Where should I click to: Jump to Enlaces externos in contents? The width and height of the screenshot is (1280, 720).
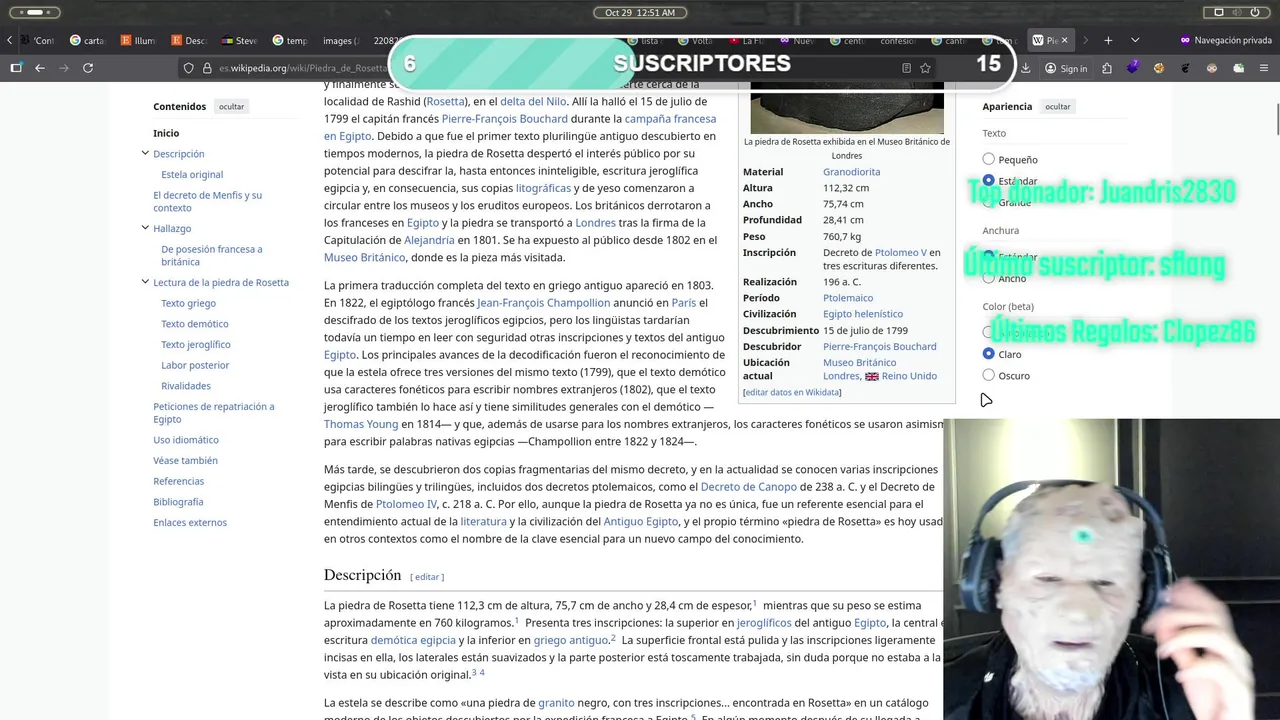(x=190, y=522)
